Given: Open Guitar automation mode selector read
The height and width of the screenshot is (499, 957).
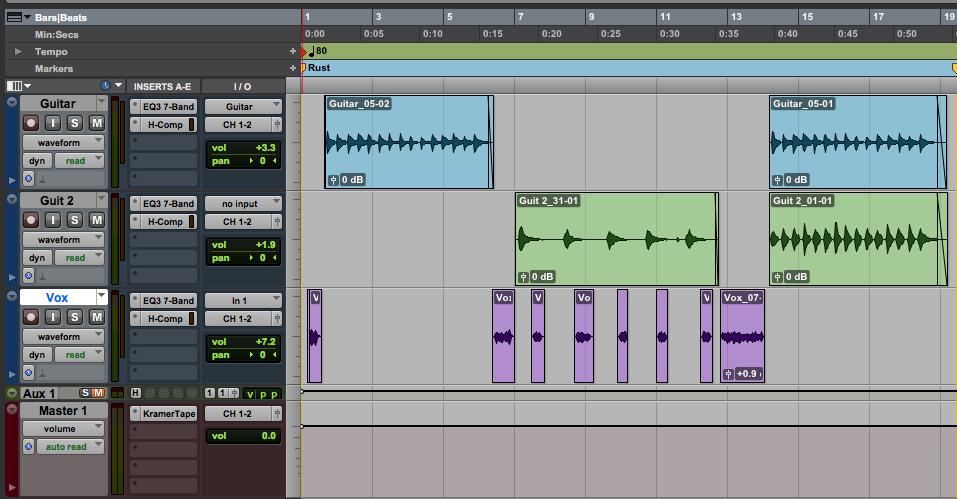Looking at the screenshot, I should tap(79, 161).
